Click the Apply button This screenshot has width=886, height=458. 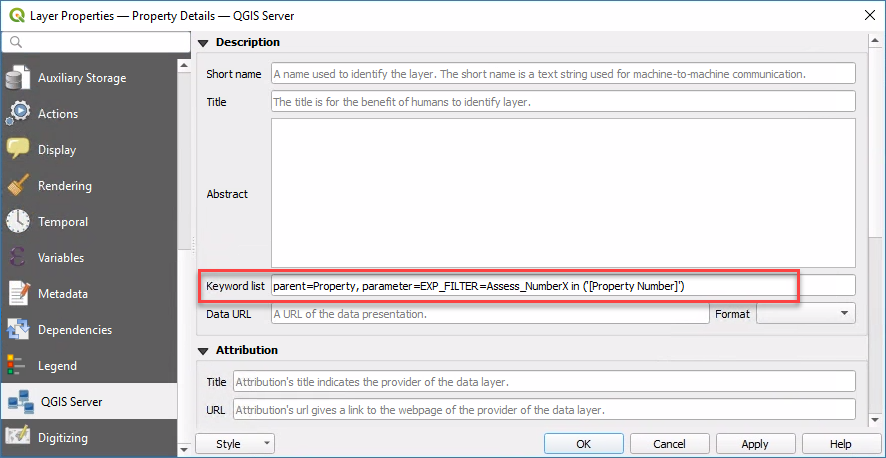[755, 444]
